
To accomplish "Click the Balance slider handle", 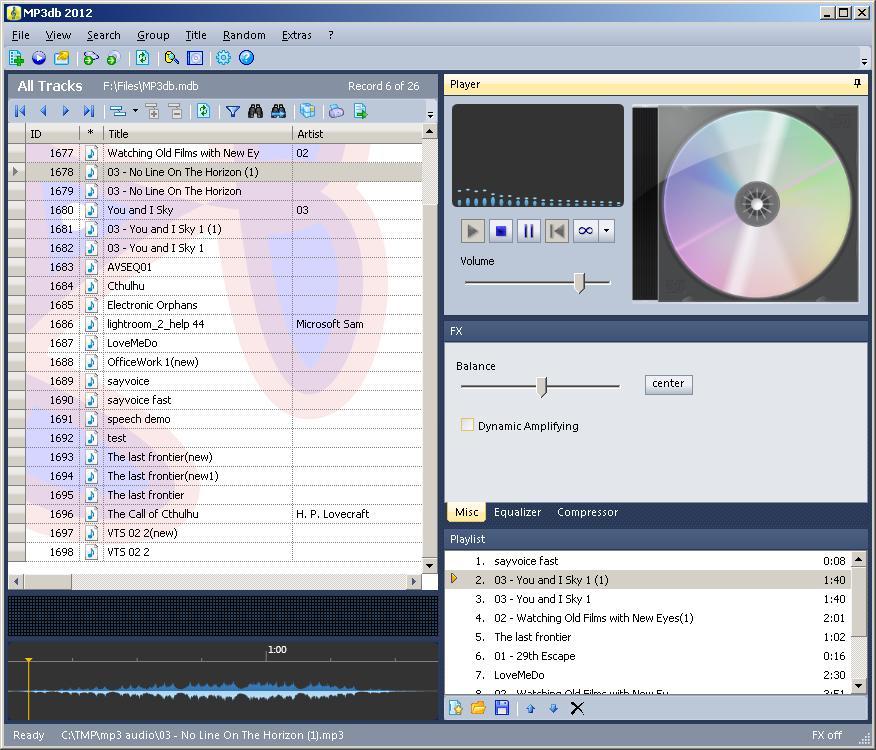I will [541, 386].
